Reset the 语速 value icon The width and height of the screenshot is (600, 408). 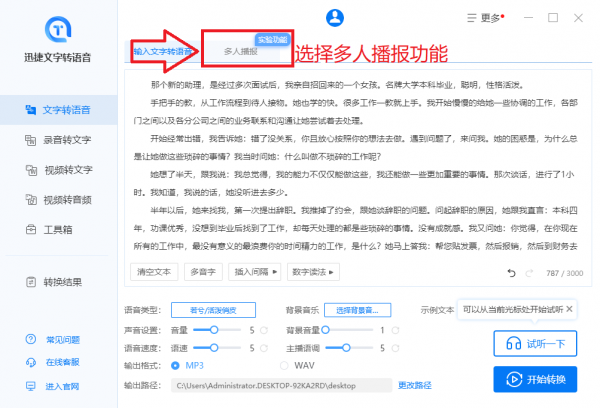point(264,348)
